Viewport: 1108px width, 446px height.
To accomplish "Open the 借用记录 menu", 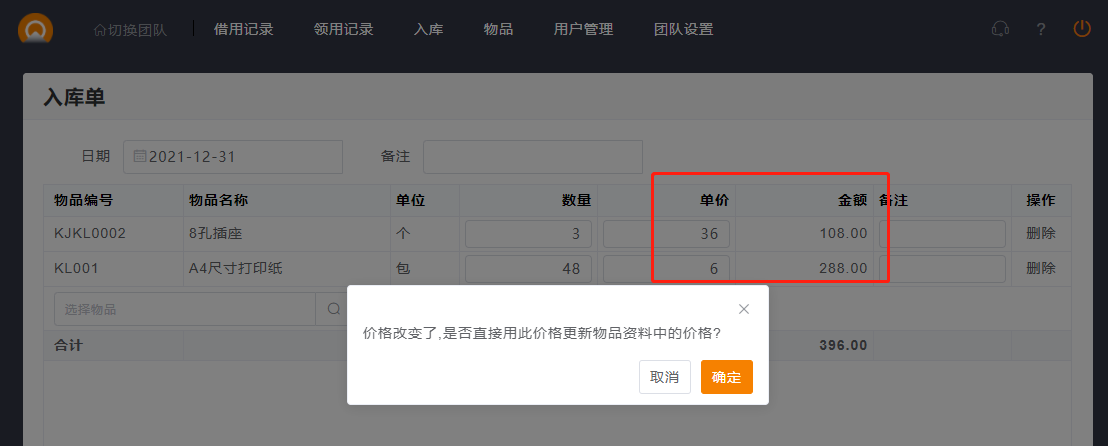I will tap(243, 29).
